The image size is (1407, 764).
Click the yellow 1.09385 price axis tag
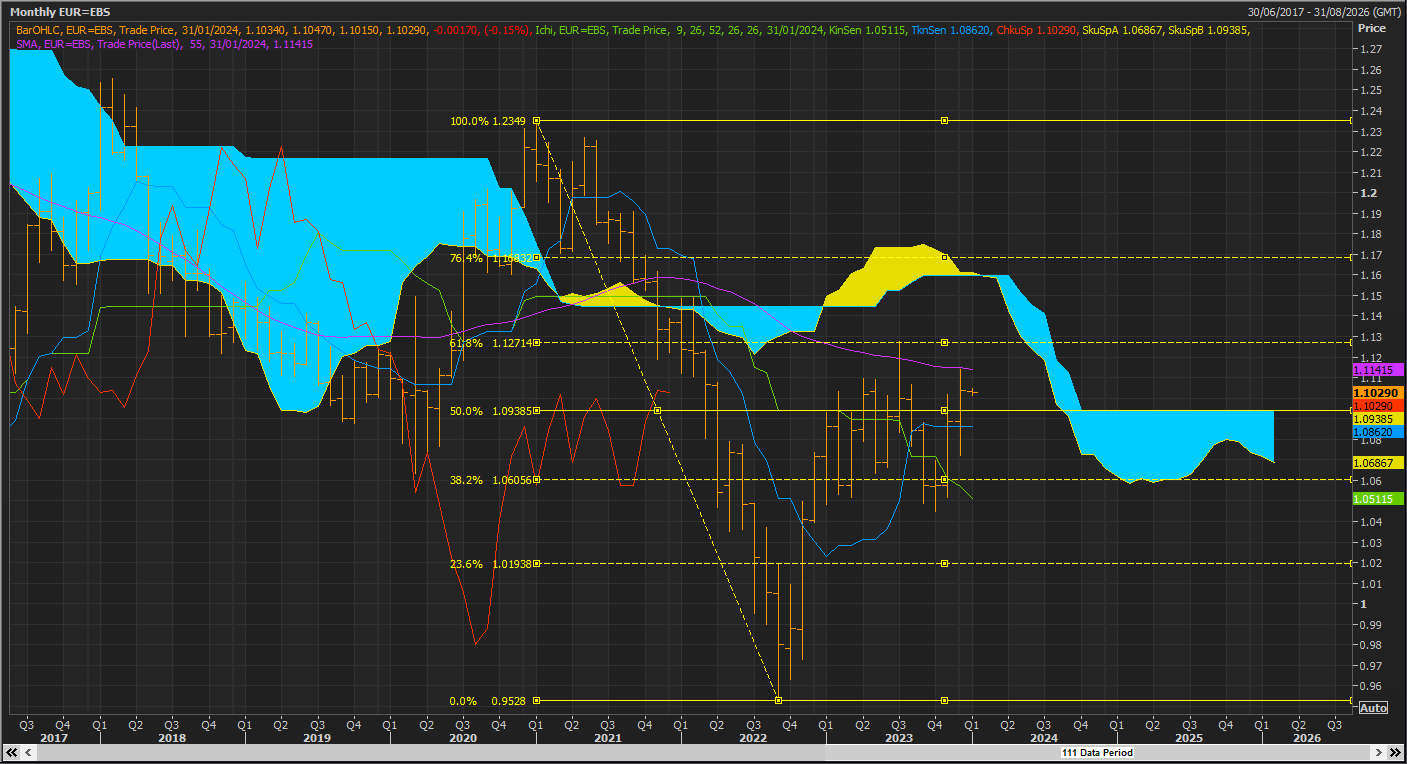1379,419
